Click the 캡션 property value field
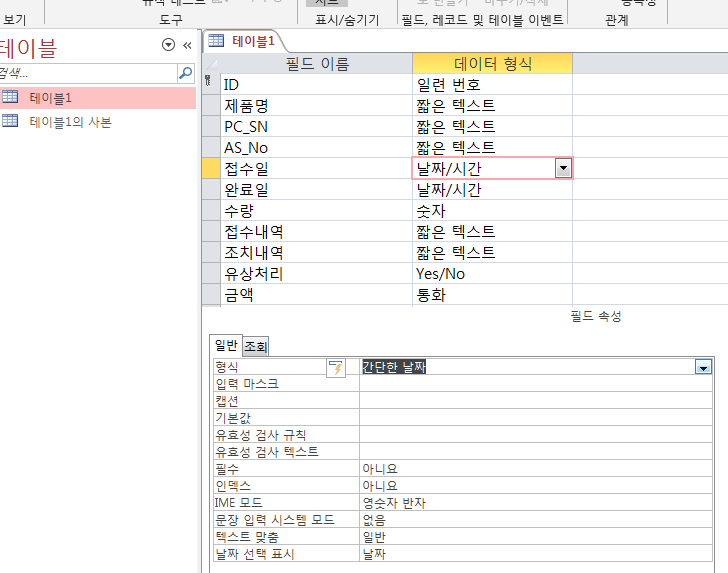Viewport: 728px width, 573px height. (x=536, y=401)
